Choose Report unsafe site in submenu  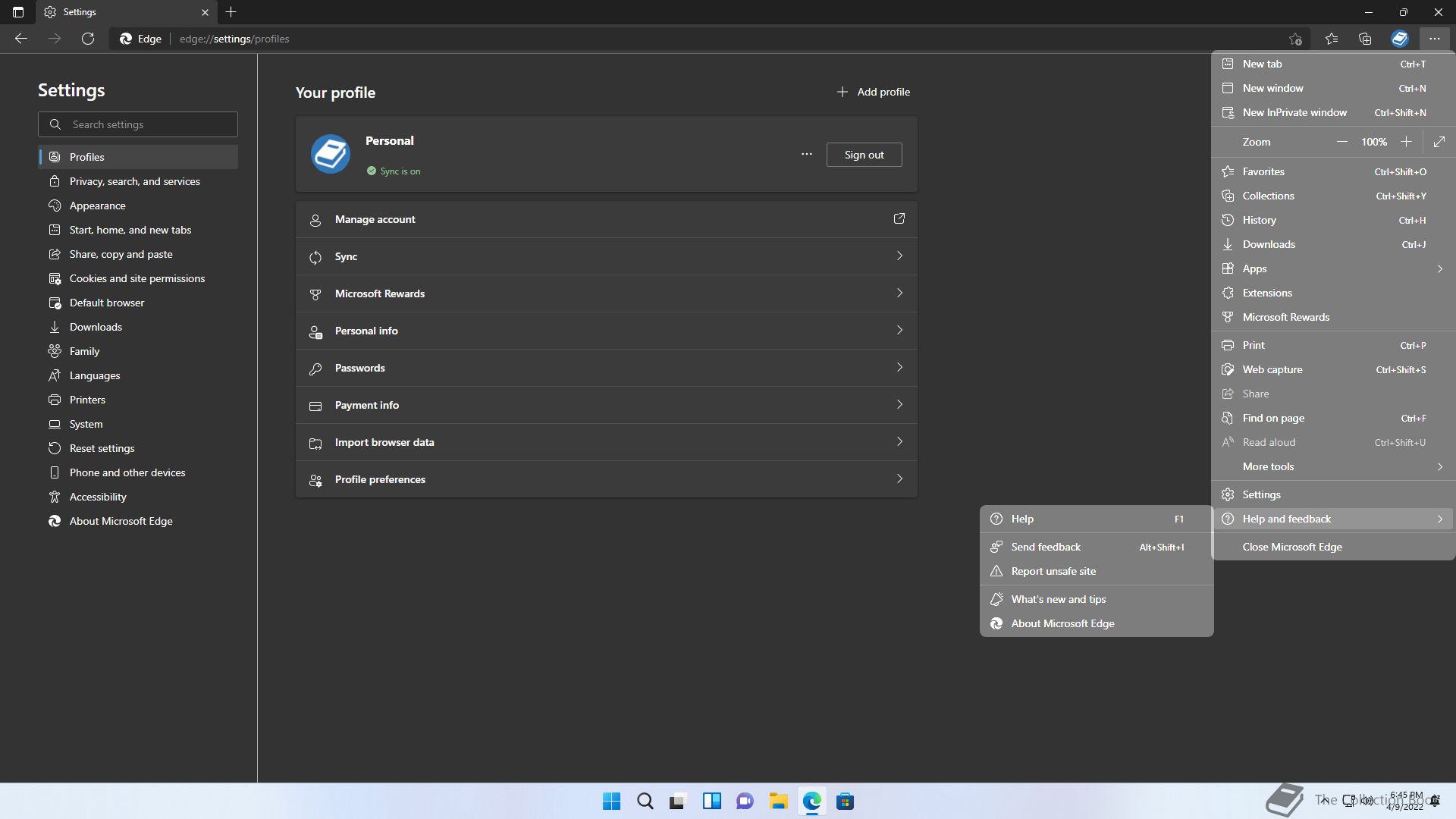click(x=1097, y=571)
